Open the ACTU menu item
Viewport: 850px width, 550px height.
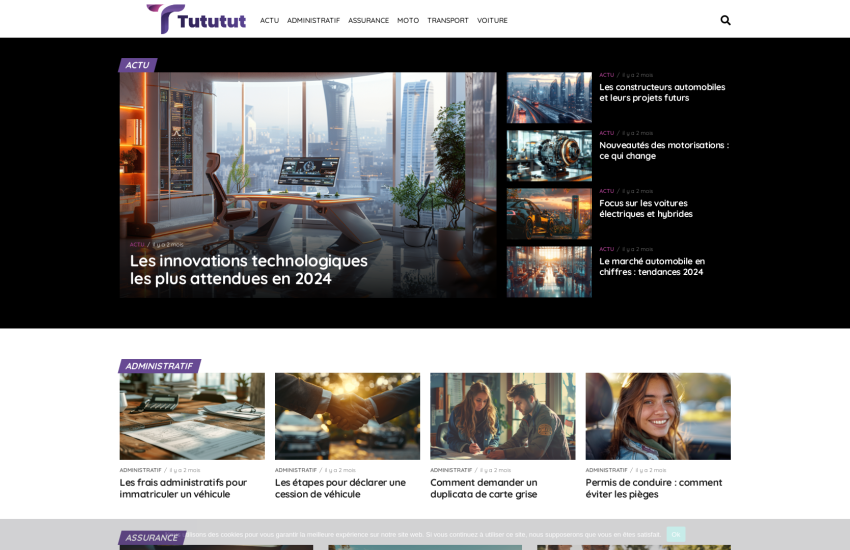[x=269, y=20]
